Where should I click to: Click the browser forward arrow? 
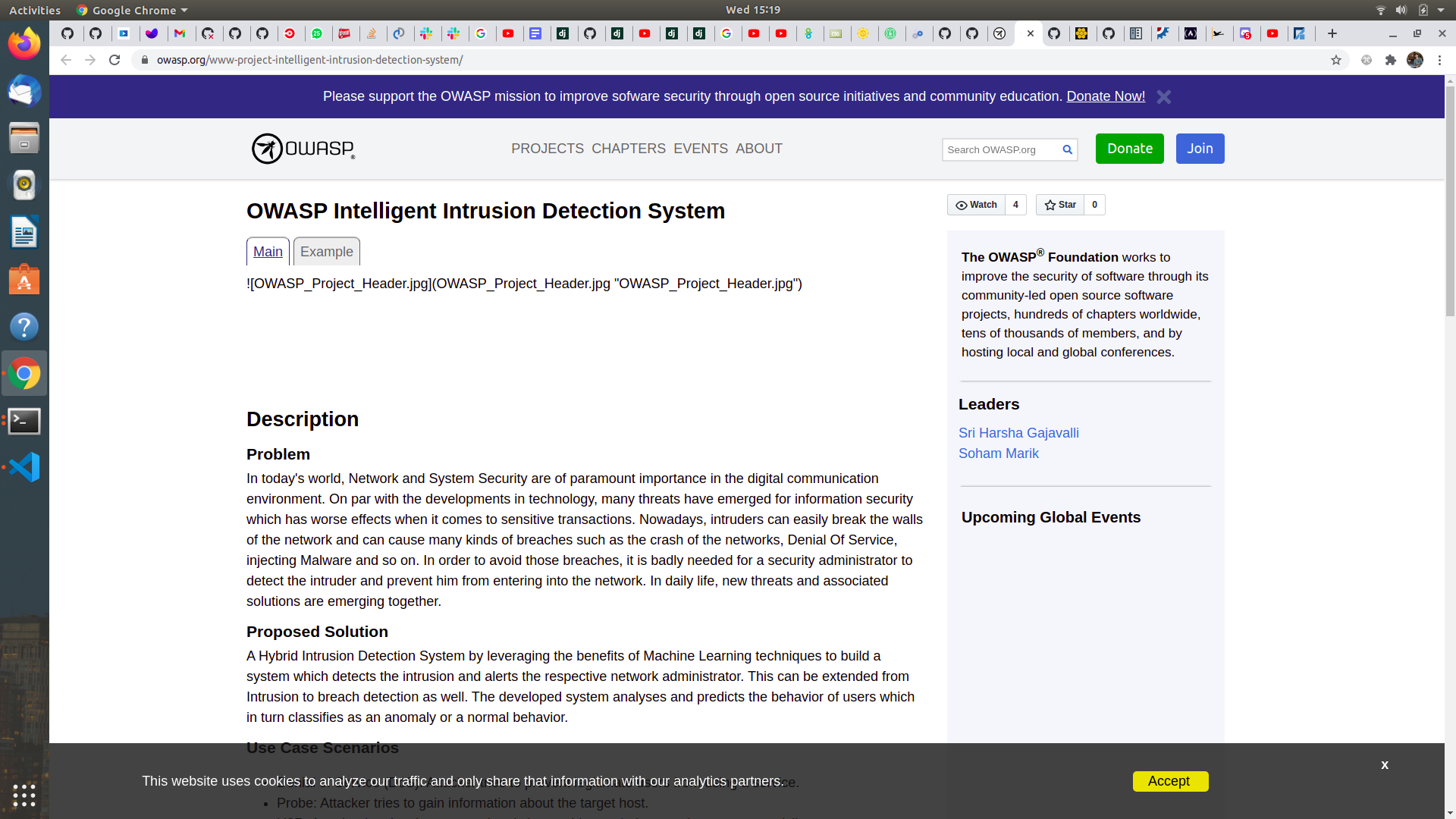tap(90, 60)
